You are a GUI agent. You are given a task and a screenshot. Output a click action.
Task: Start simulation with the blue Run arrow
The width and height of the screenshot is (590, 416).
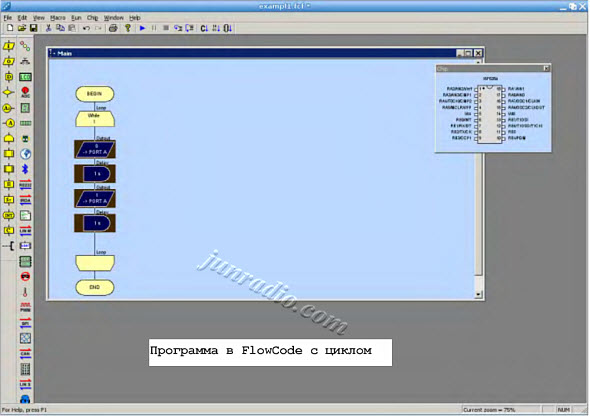tap(142, 28)
